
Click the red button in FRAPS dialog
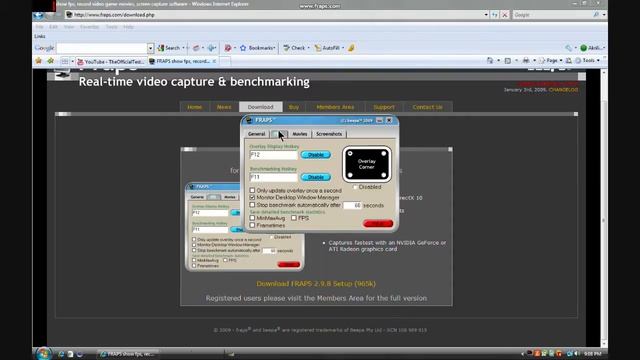point(378,224)
